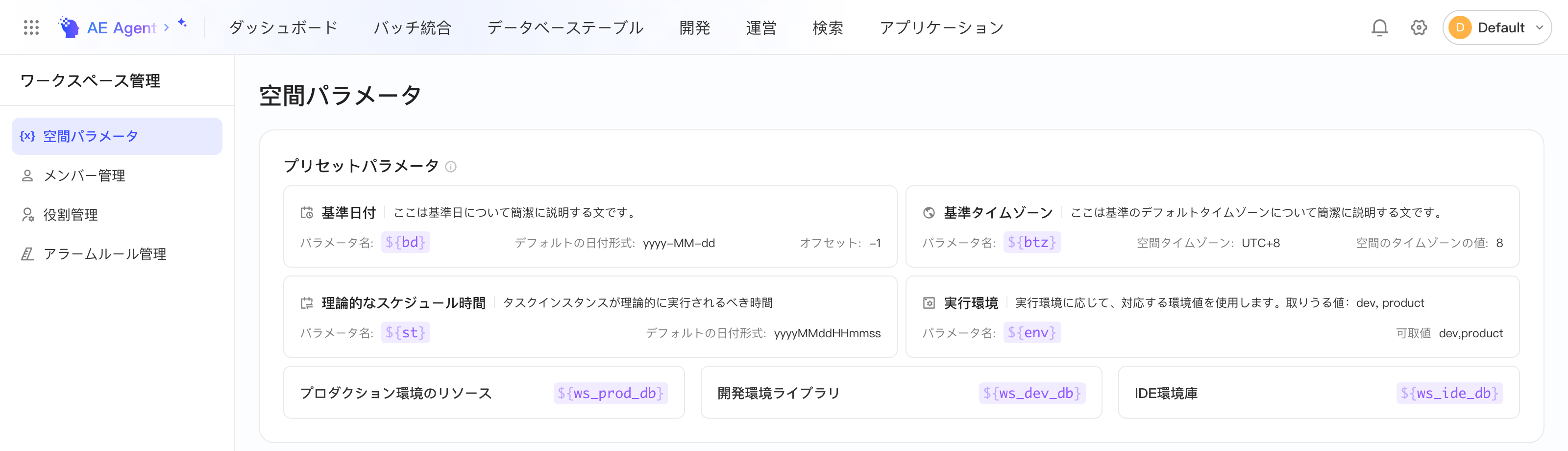This screenshot has width=1568, height=451.
Task: Open the notifications bell icon
Action: 1379,27
